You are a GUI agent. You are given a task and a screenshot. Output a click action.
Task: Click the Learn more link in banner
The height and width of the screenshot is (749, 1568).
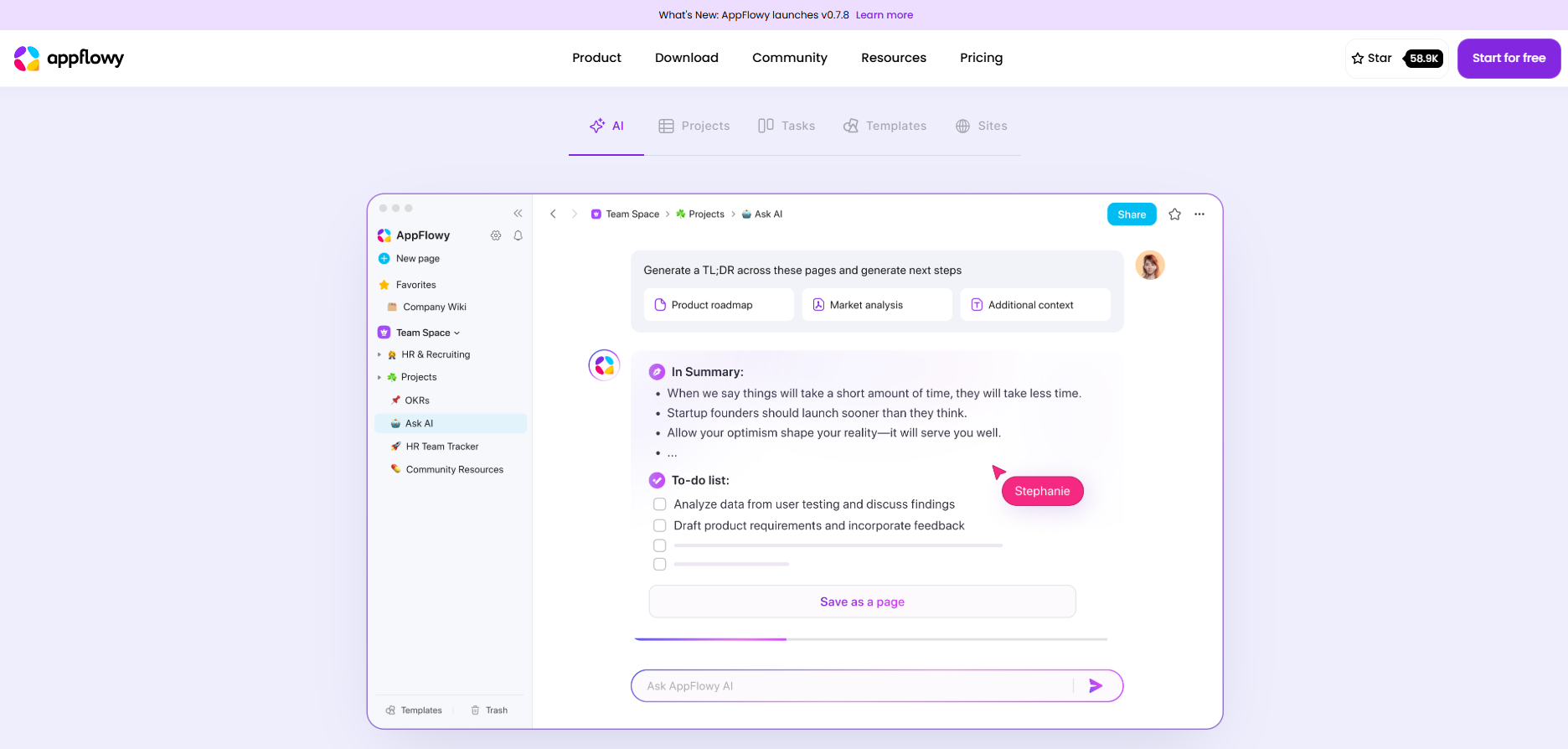[885, 15]
